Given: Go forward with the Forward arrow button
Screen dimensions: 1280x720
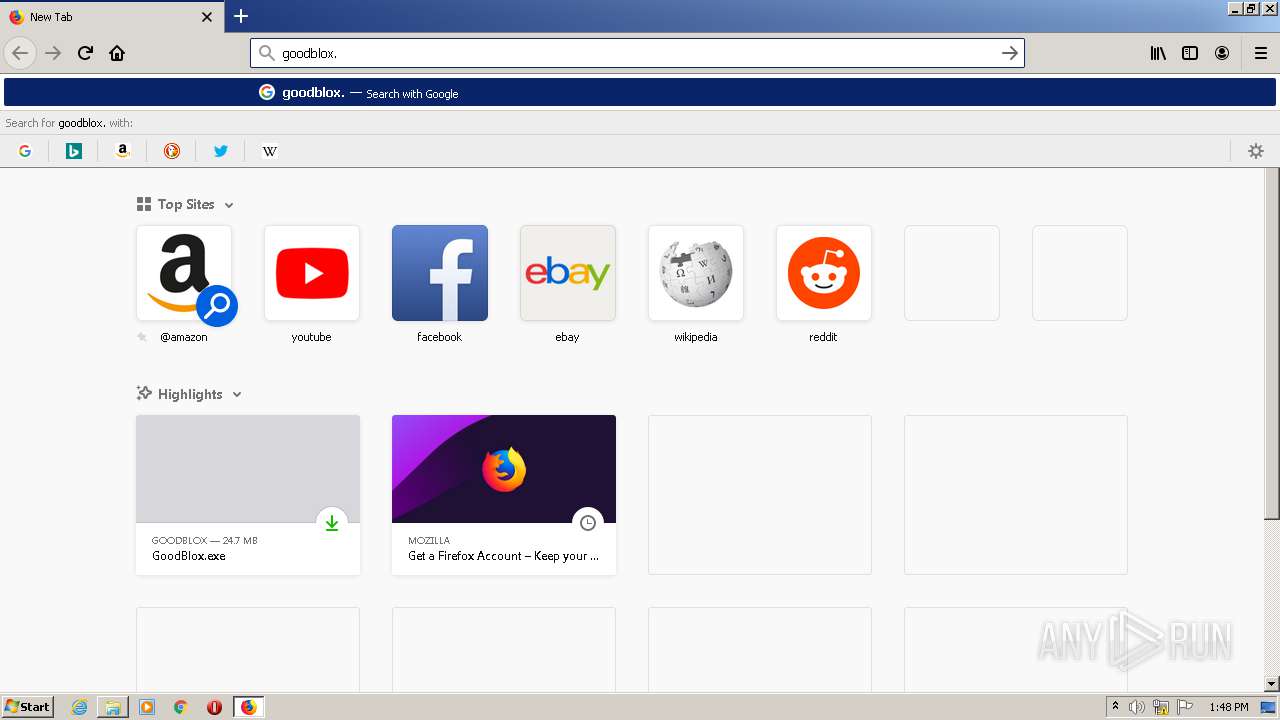Looking at the screenshot, I should coord(53,53).
